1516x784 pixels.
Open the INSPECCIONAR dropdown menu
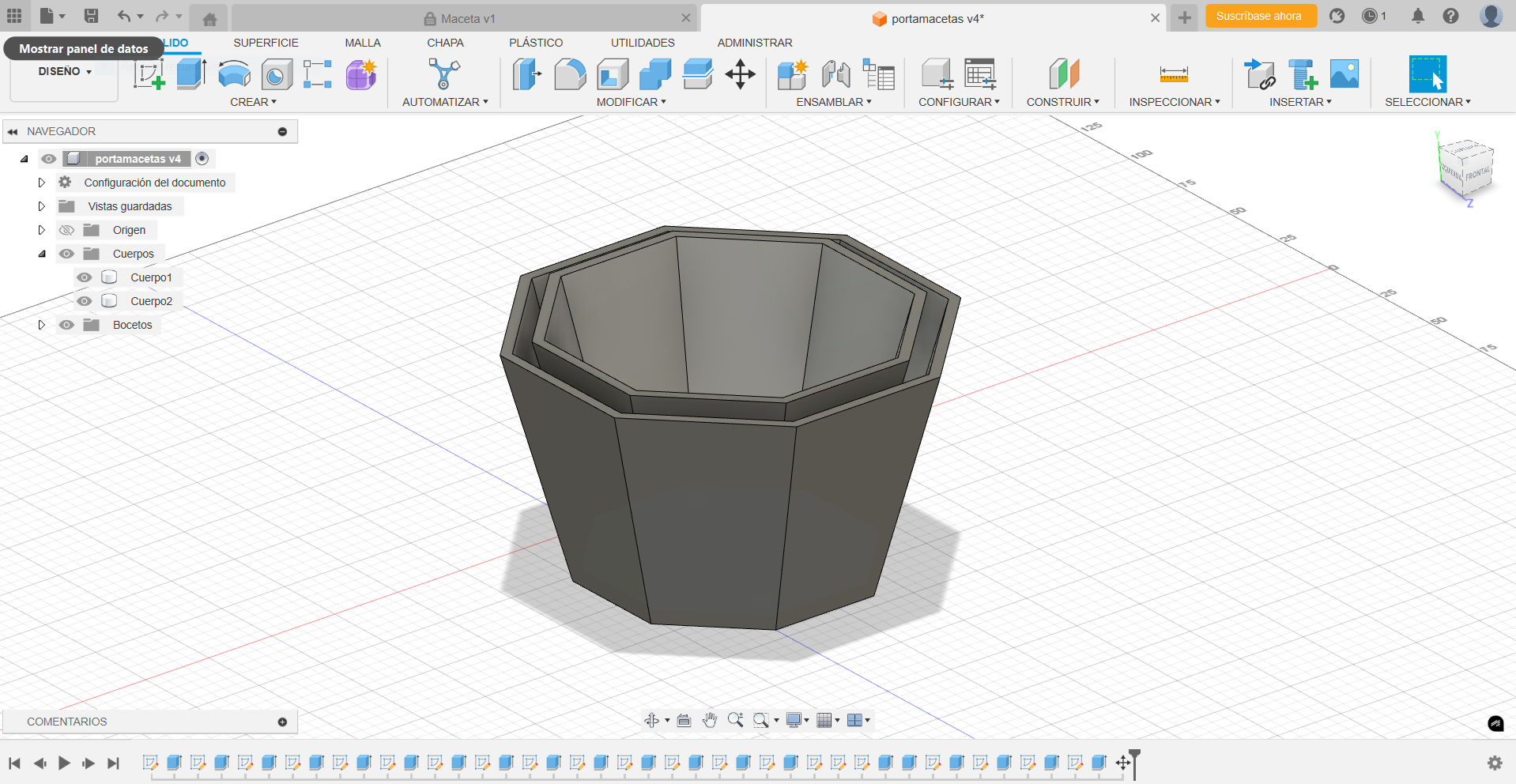1175,102
